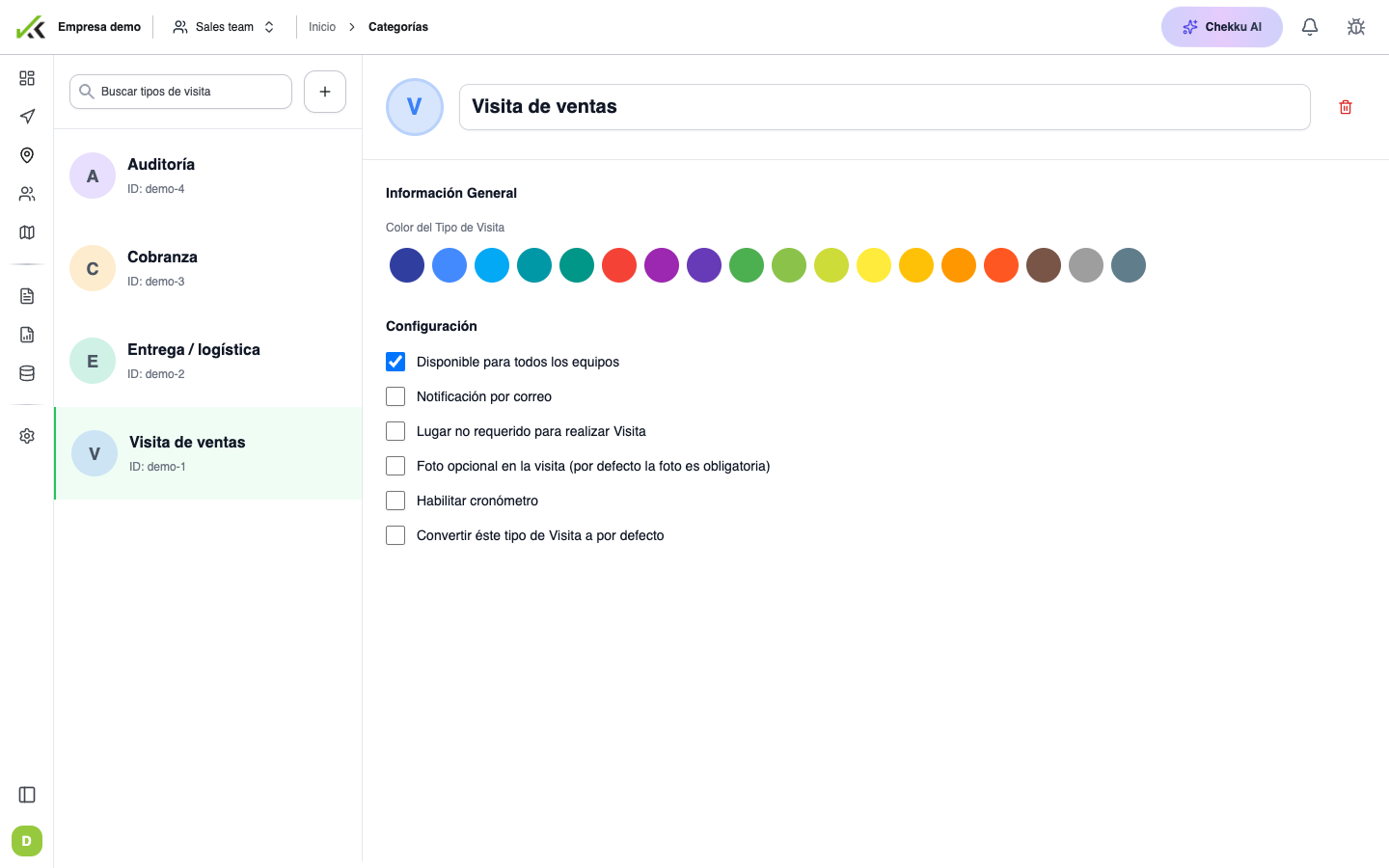Open the dashboard grid icon in sidebar
Screen dimensions: 1389x868
pyautogui.click(x=27, y=78)
